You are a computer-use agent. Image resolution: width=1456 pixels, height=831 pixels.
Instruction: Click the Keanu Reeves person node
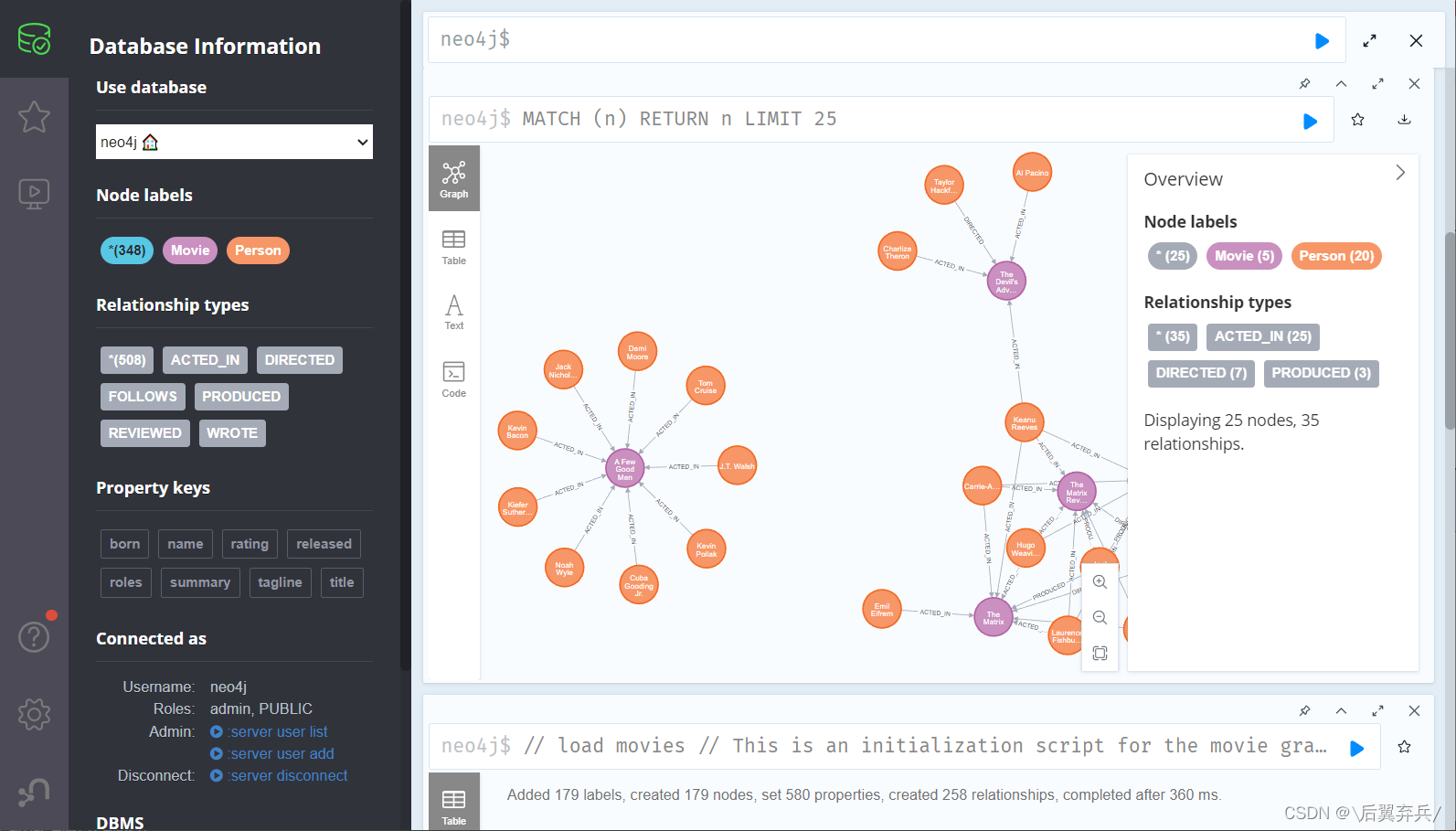[1025, 422]
